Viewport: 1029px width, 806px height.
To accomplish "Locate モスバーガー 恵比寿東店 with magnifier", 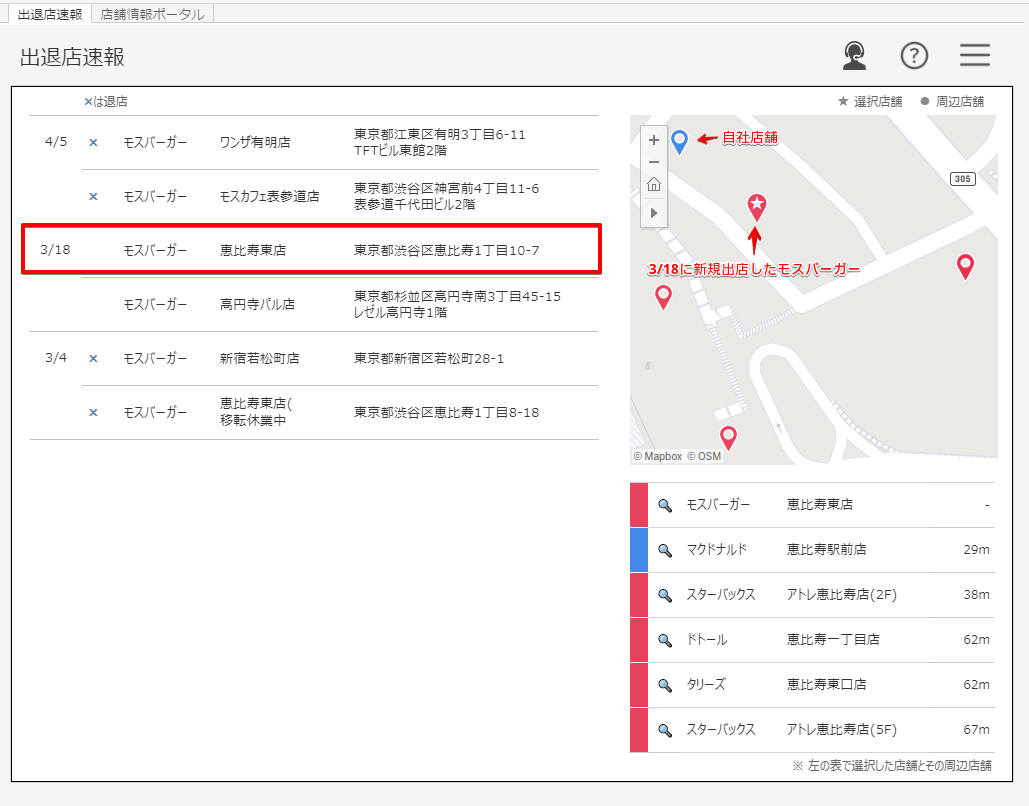I will [665, 505].
